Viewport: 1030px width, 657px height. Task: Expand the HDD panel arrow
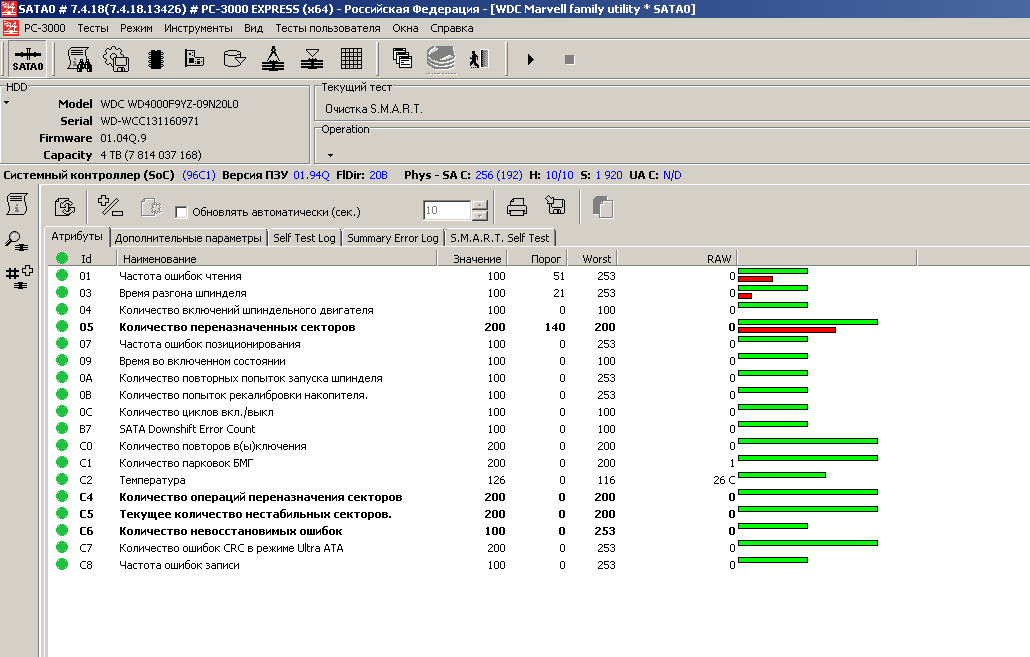[x=7, y=102]
